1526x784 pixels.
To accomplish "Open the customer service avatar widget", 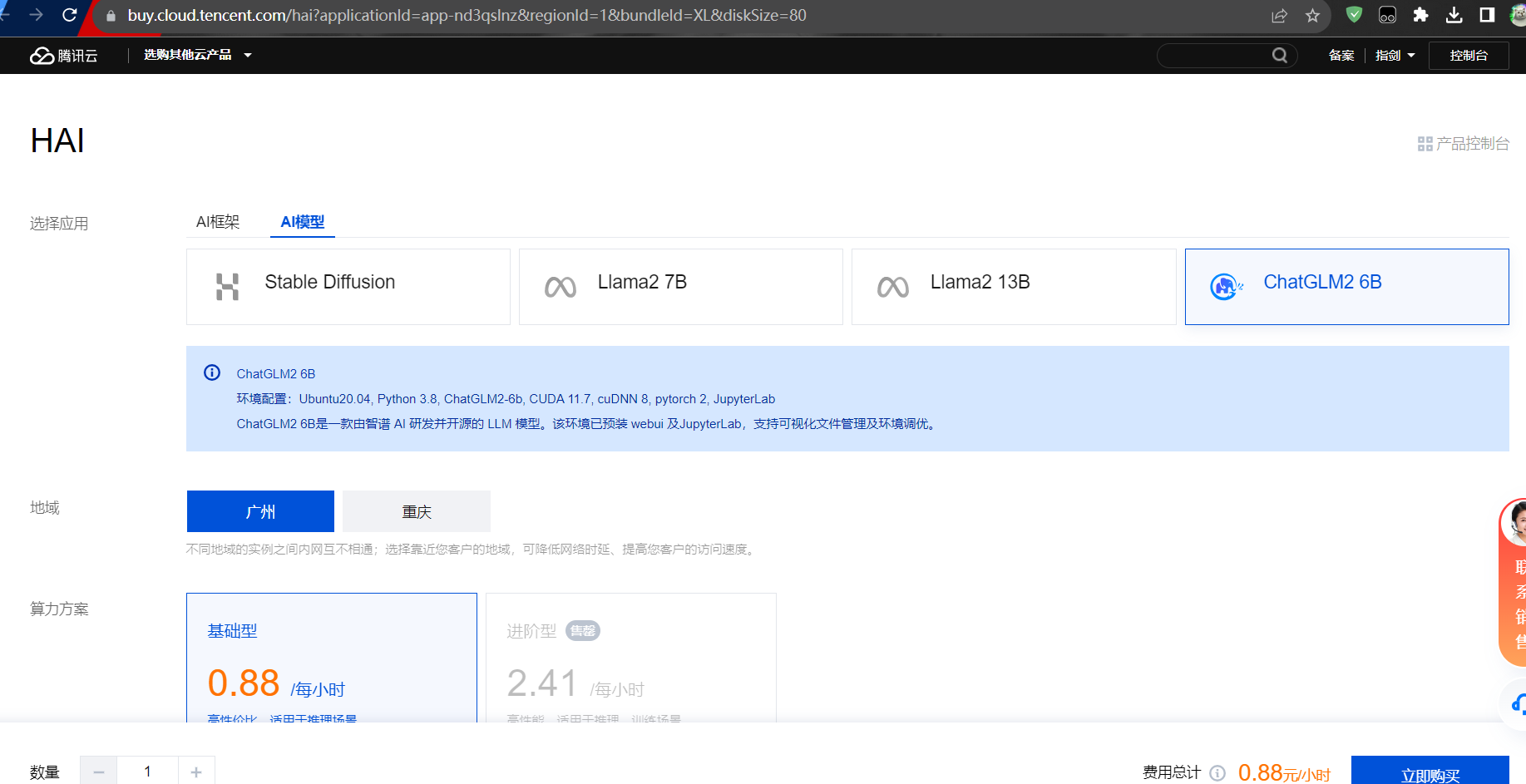I will (x=1515, y=522).
